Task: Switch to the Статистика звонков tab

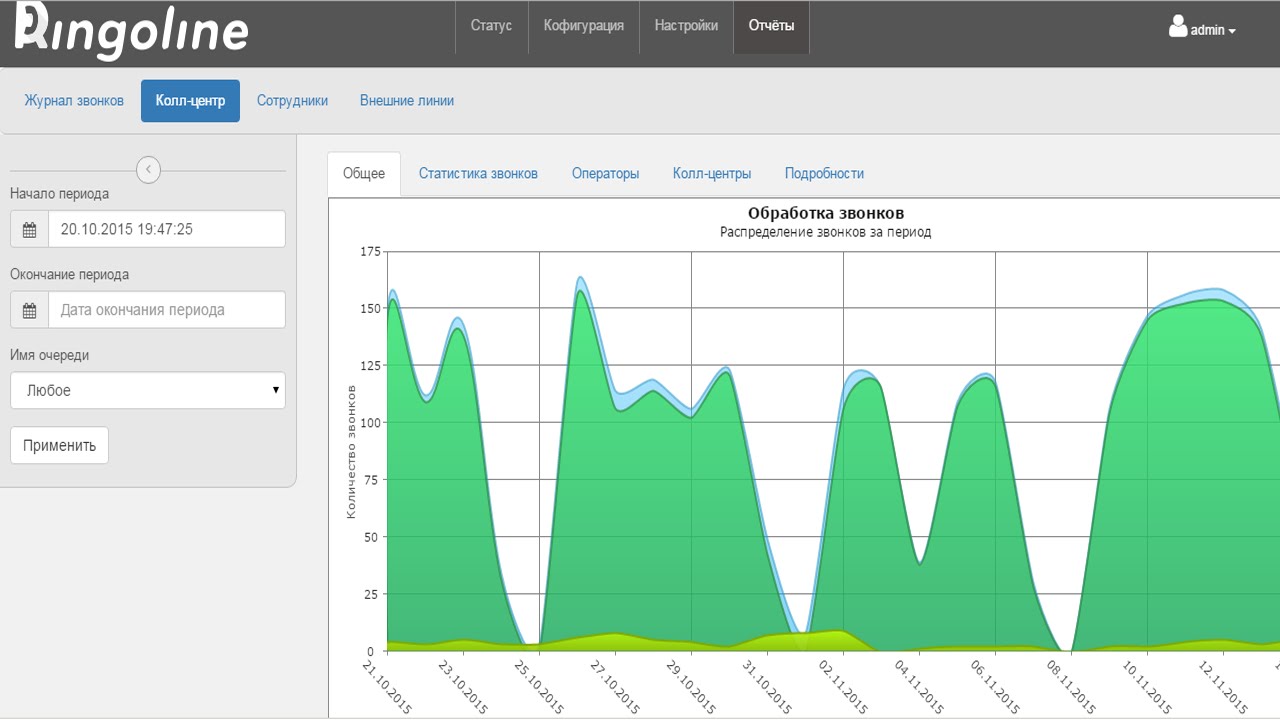Action: coord(478,174)
